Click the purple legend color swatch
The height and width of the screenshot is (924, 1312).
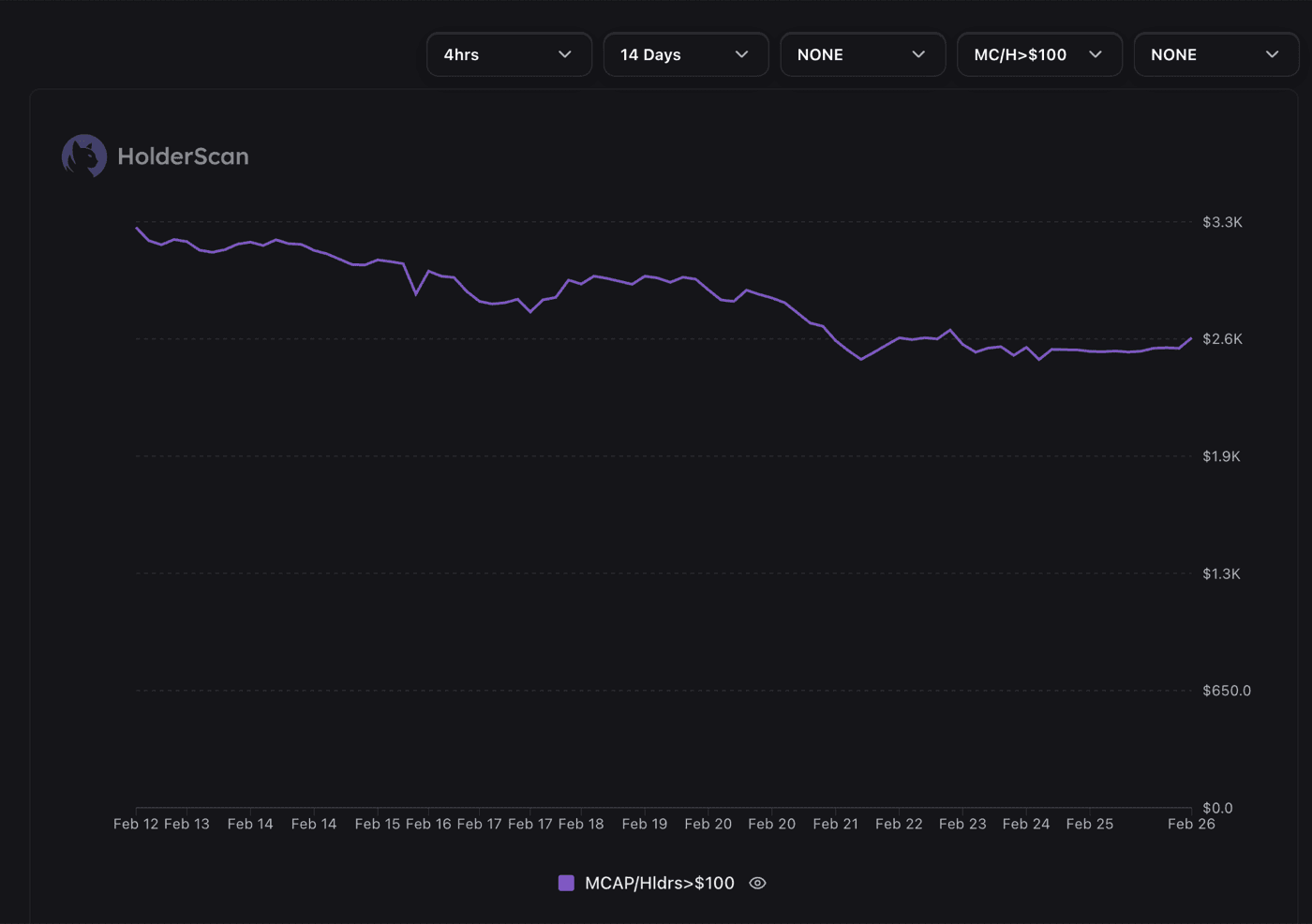pos(566,883)
